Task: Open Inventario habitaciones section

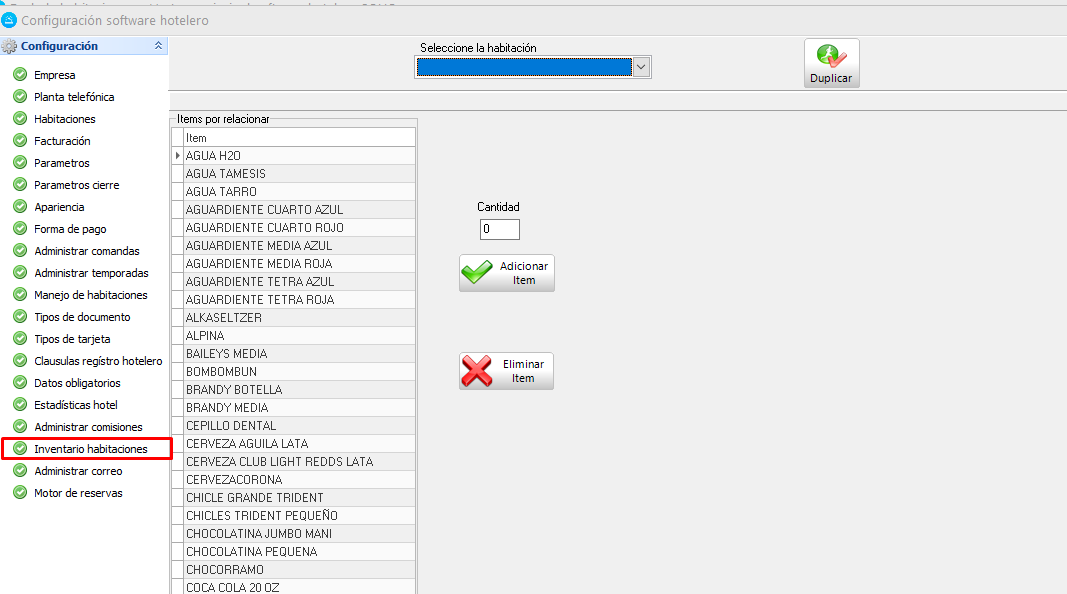Action: (x=90, y=449)
